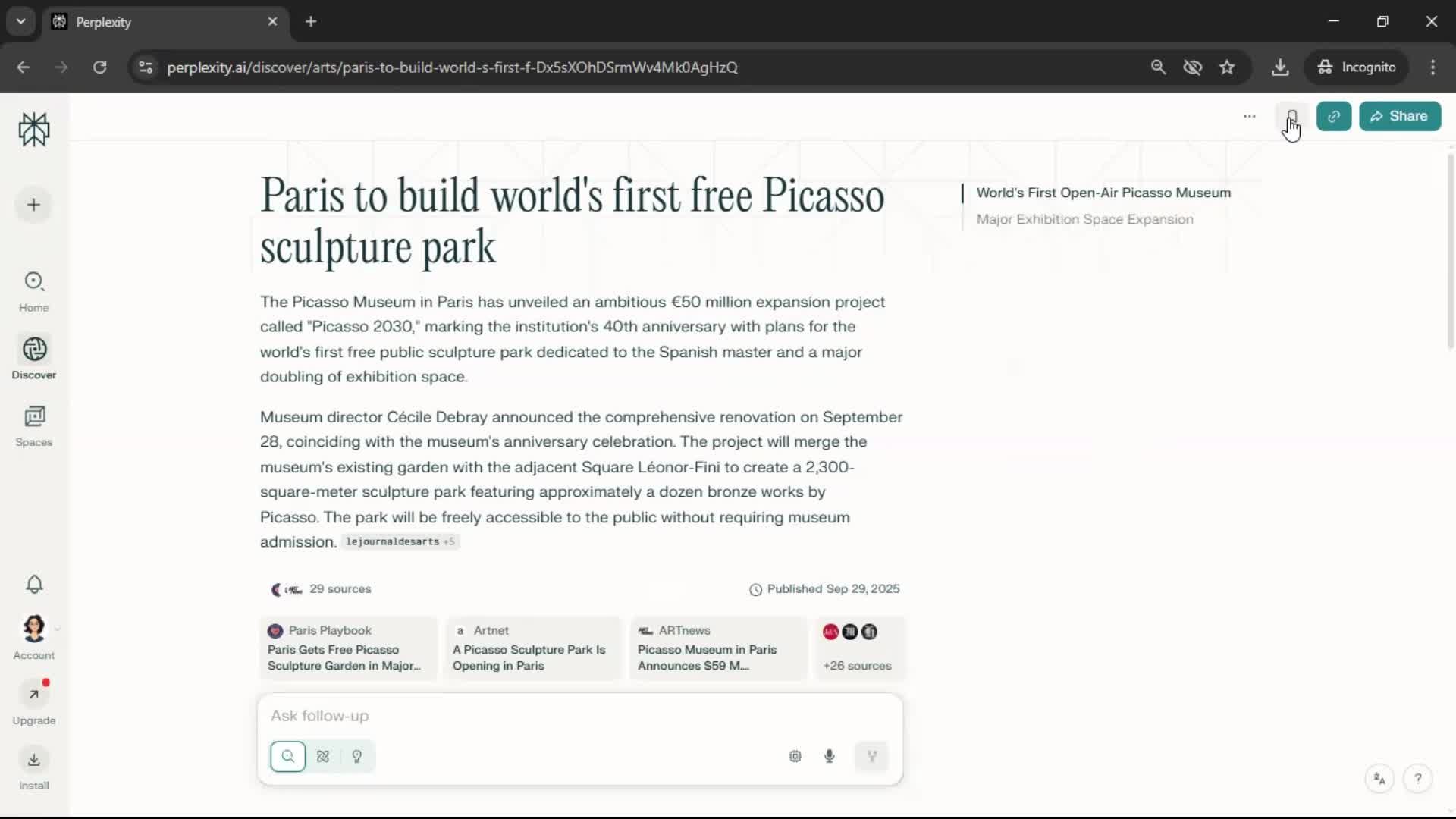Switch to Labs lightbulb mode
Viewport: 1456px width, 819px height.
[x=357, y=756]
